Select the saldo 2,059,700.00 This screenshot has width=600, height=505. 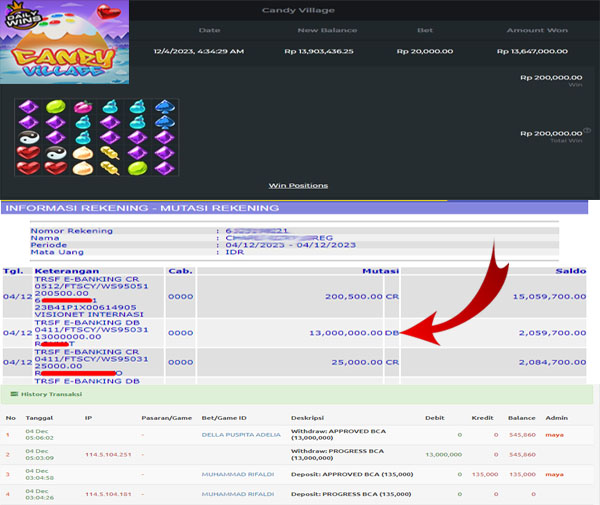click(x=552, y=333)
